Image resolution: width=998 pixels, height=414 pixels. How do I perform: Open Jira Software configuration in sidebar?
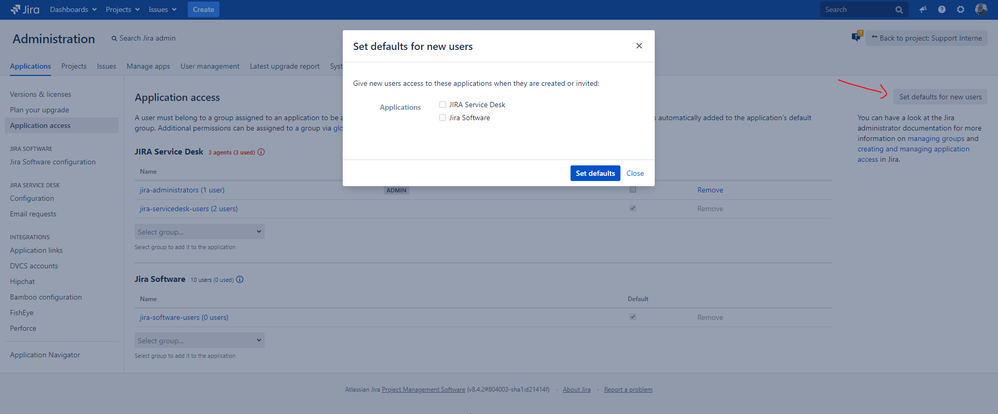click(53, 162)
